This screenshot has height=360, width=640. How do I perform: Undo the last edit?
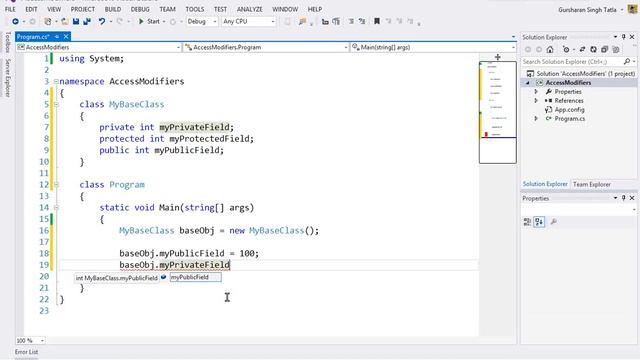pyautogui.click(x=102, y=21)
